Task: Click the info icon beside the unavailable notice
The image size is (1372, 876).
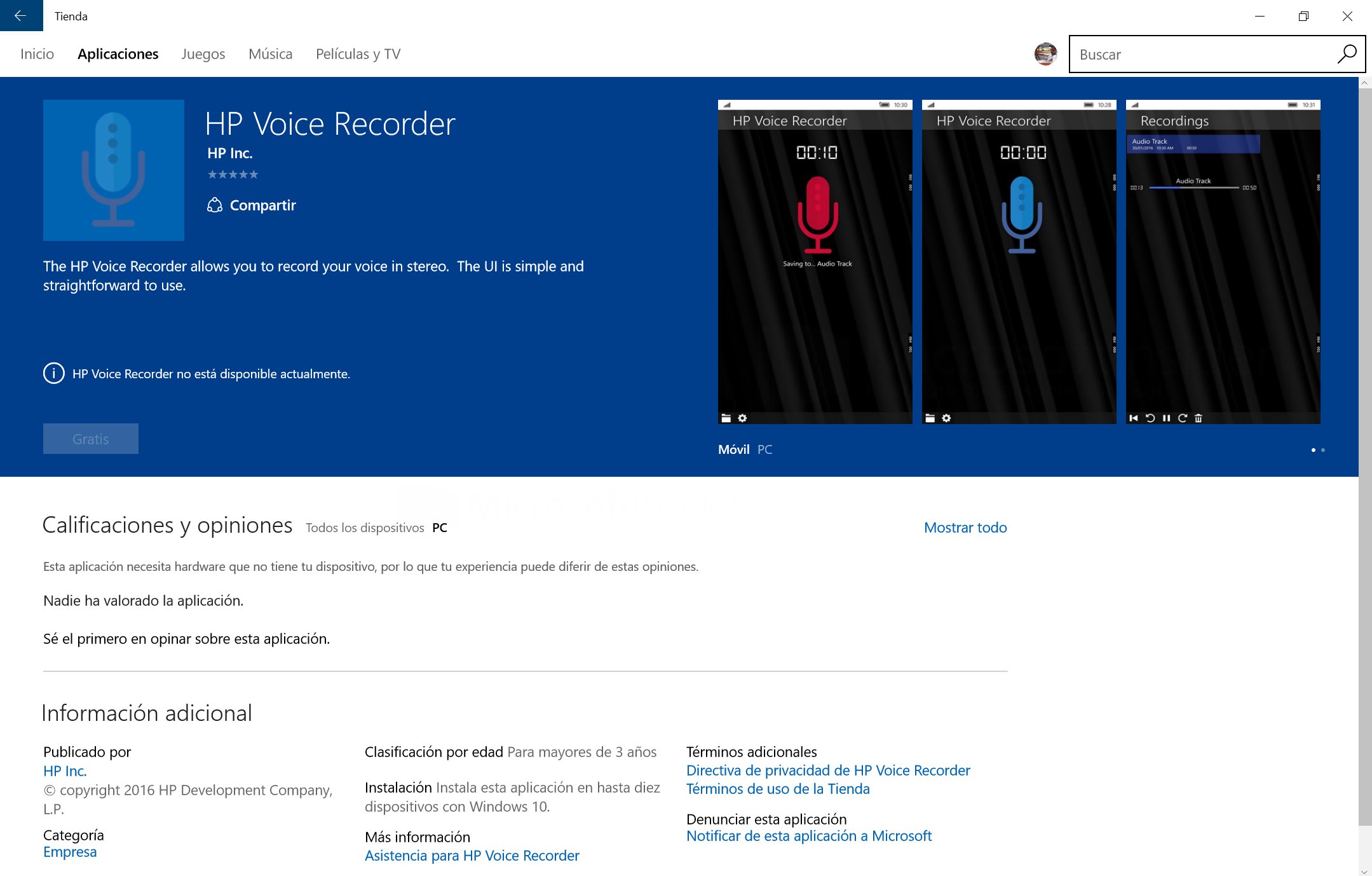Action: point(54,373)
